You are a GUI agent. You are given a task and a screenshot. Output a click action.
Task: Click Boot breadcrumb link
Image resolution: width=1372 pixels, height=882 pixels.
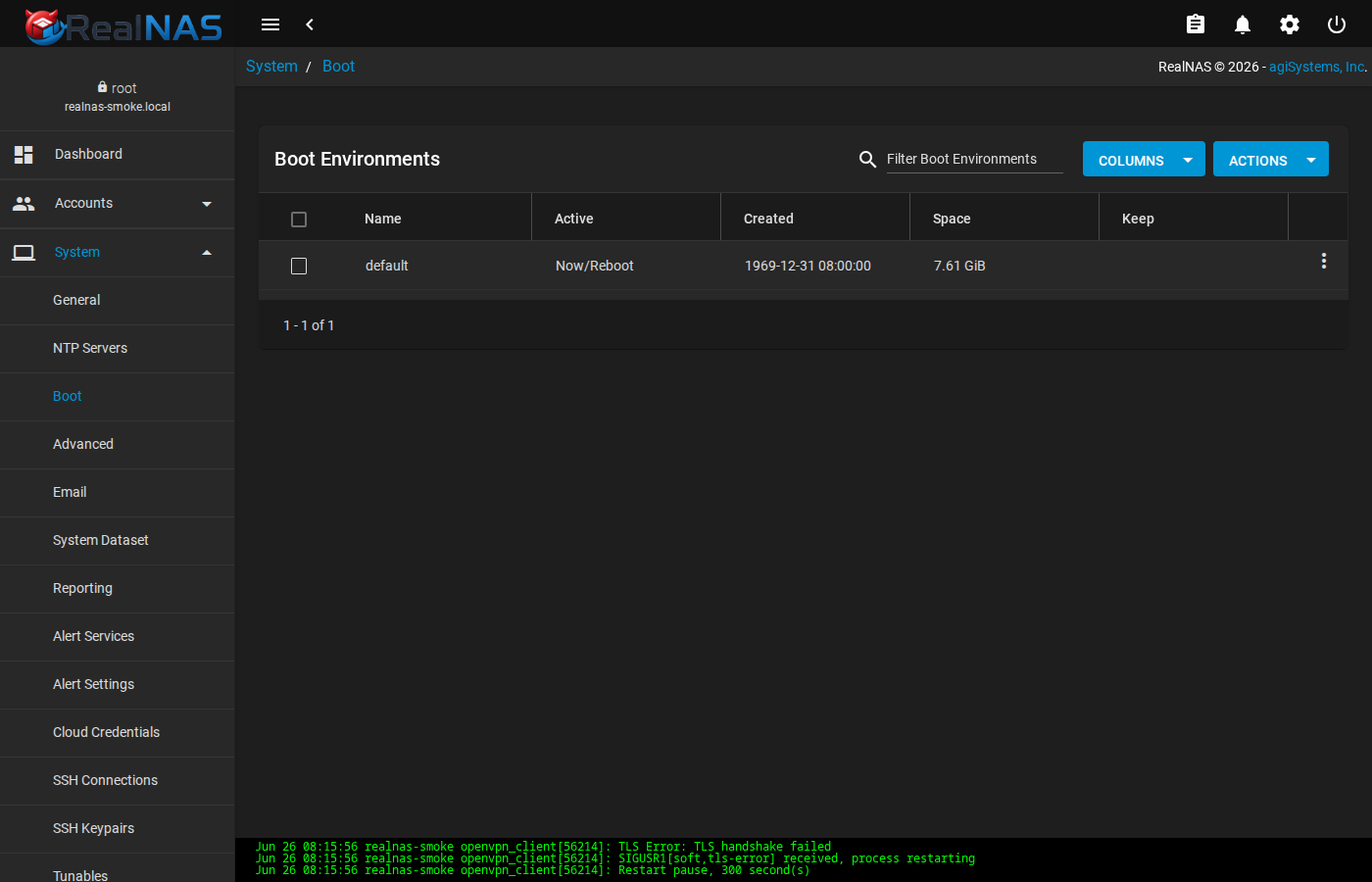point(338,67)
